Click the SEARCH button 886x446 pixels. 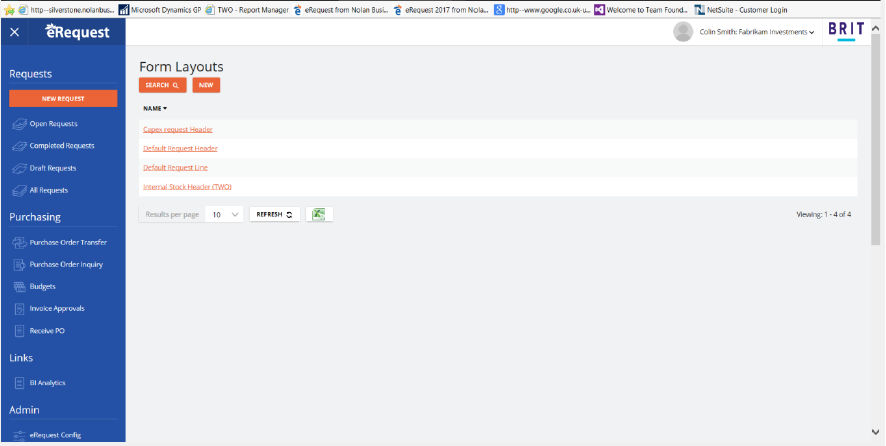[162, 86]
